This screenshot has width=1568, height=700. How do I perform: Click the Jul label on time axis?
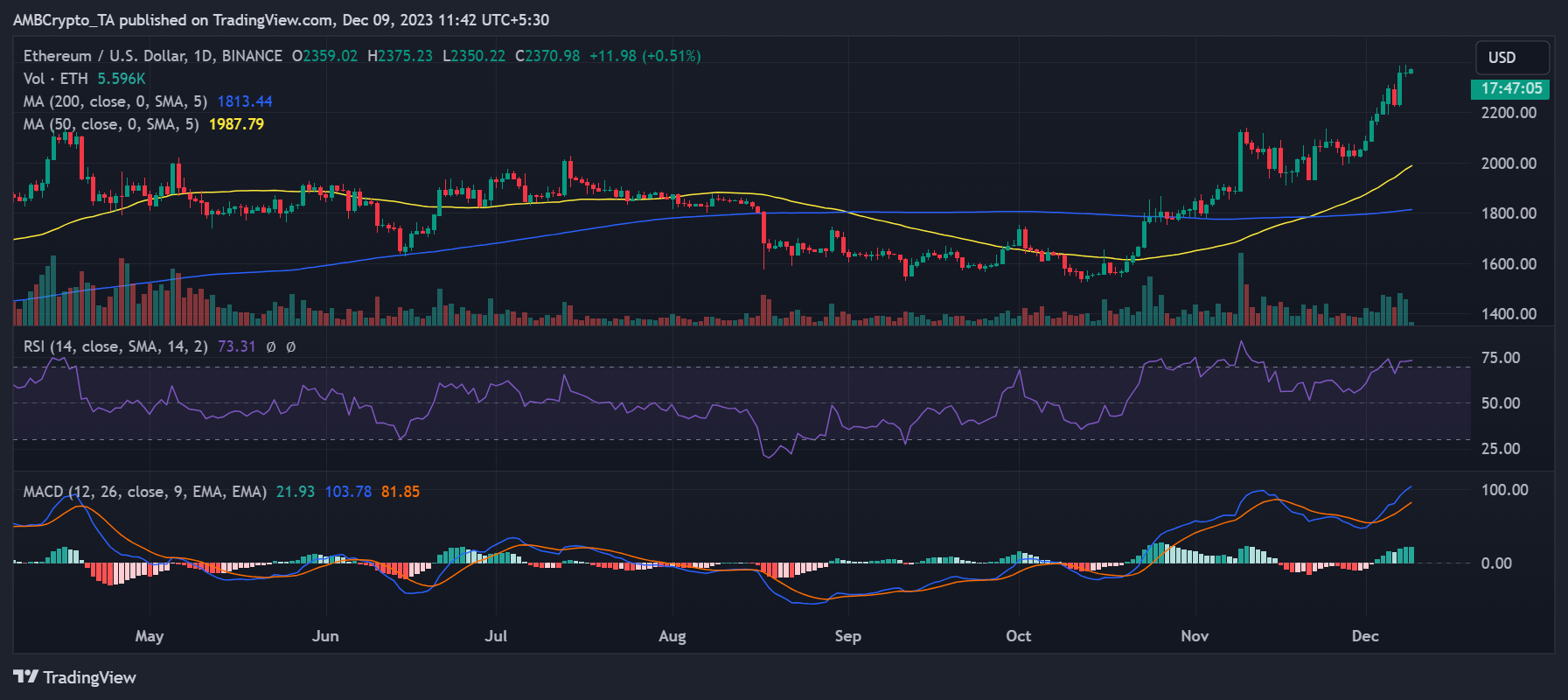(x=496, y=636)
